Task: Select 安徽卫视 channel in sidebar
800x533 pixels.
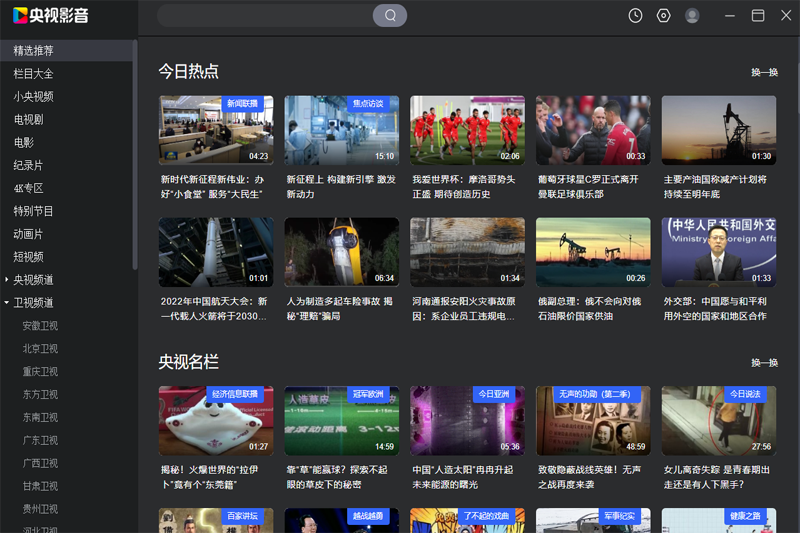Action: [x=40, y=326]
